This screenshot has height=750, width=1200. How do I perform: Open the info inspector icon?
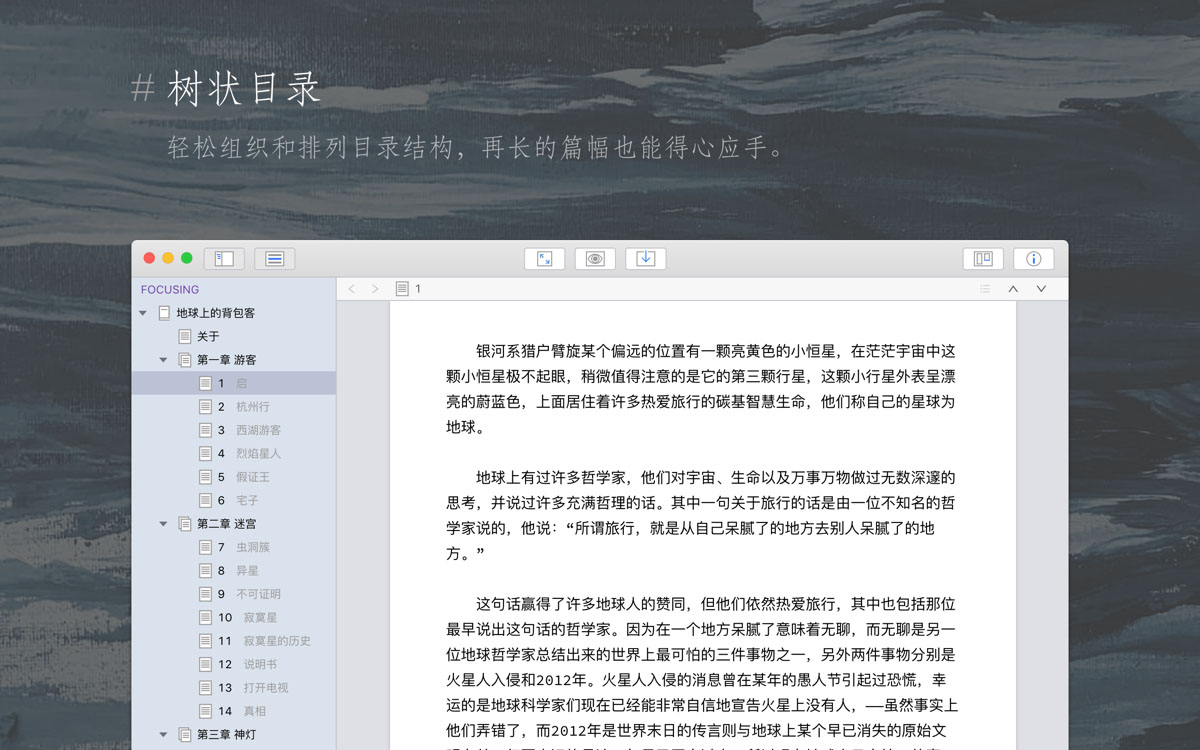point(1033,259)
